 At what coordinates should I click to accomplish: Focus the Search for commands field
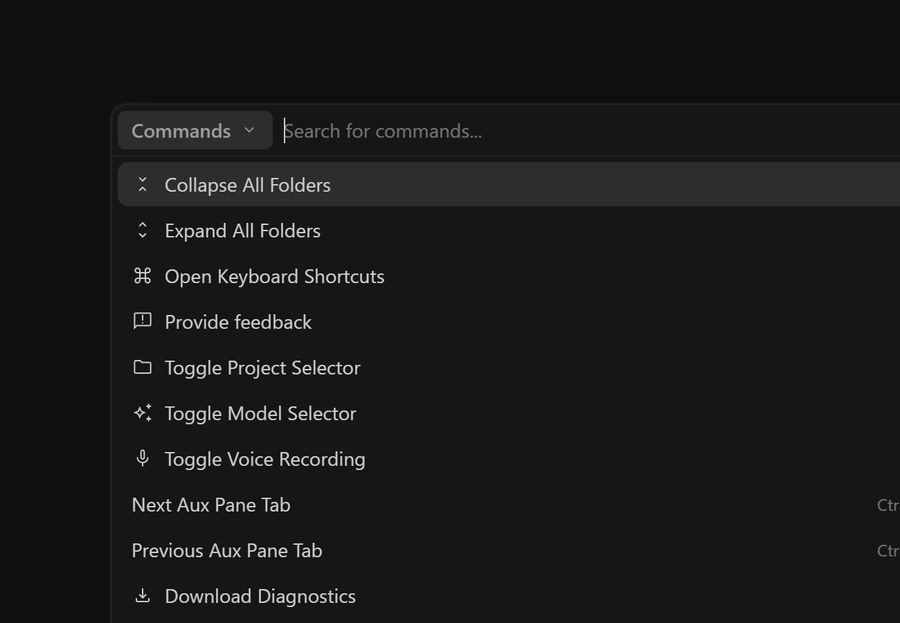591,131
